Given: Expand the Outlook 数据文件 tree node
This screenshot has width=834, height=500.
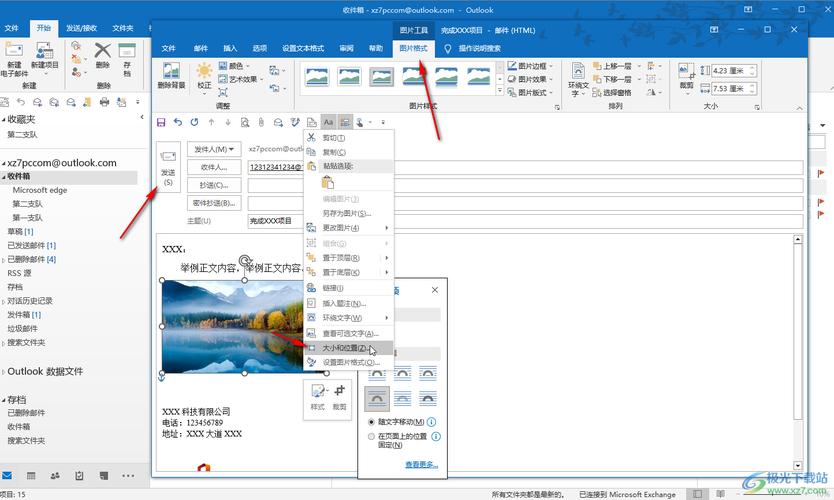Looking at the screenshot, I should click(x=3, y=372).
